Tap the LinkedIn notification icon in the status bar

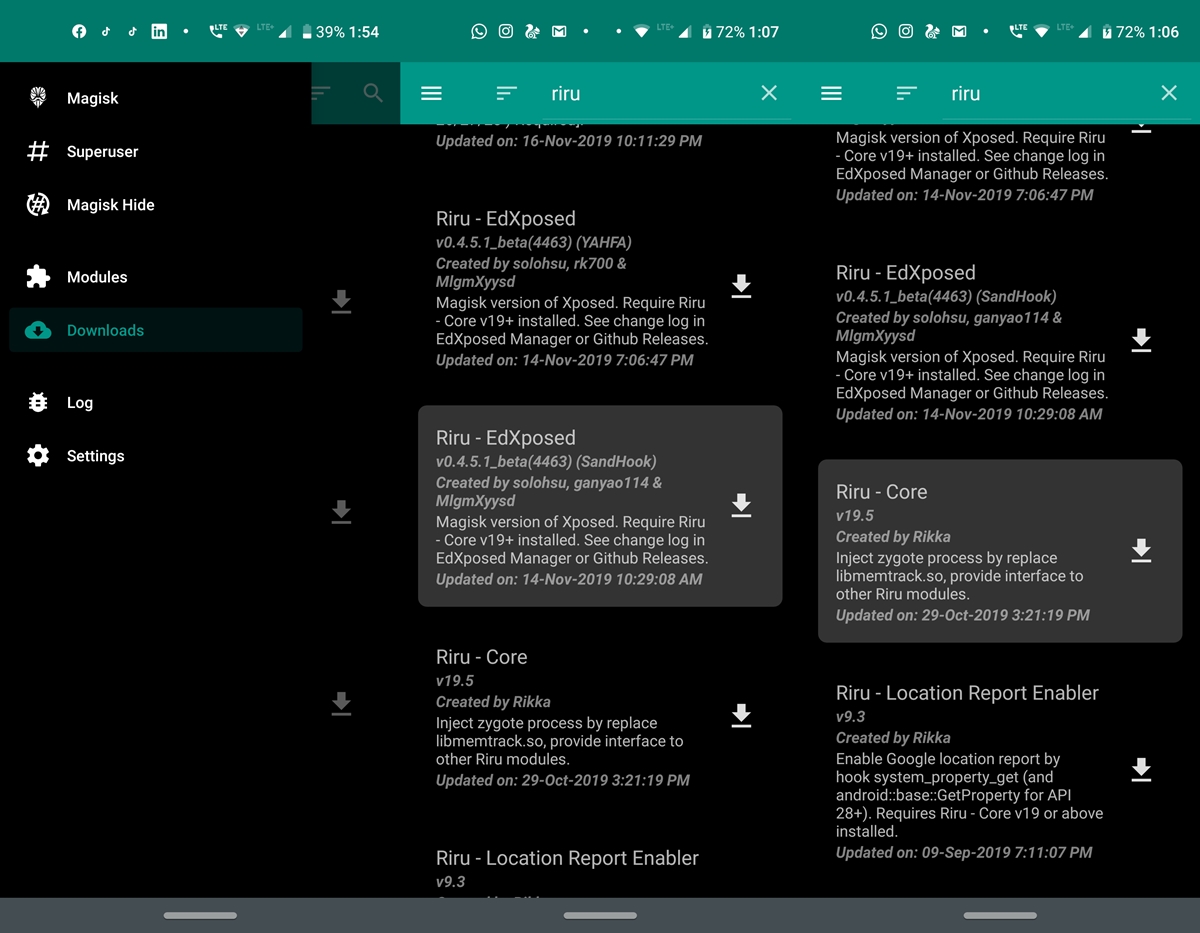(159, 32)
